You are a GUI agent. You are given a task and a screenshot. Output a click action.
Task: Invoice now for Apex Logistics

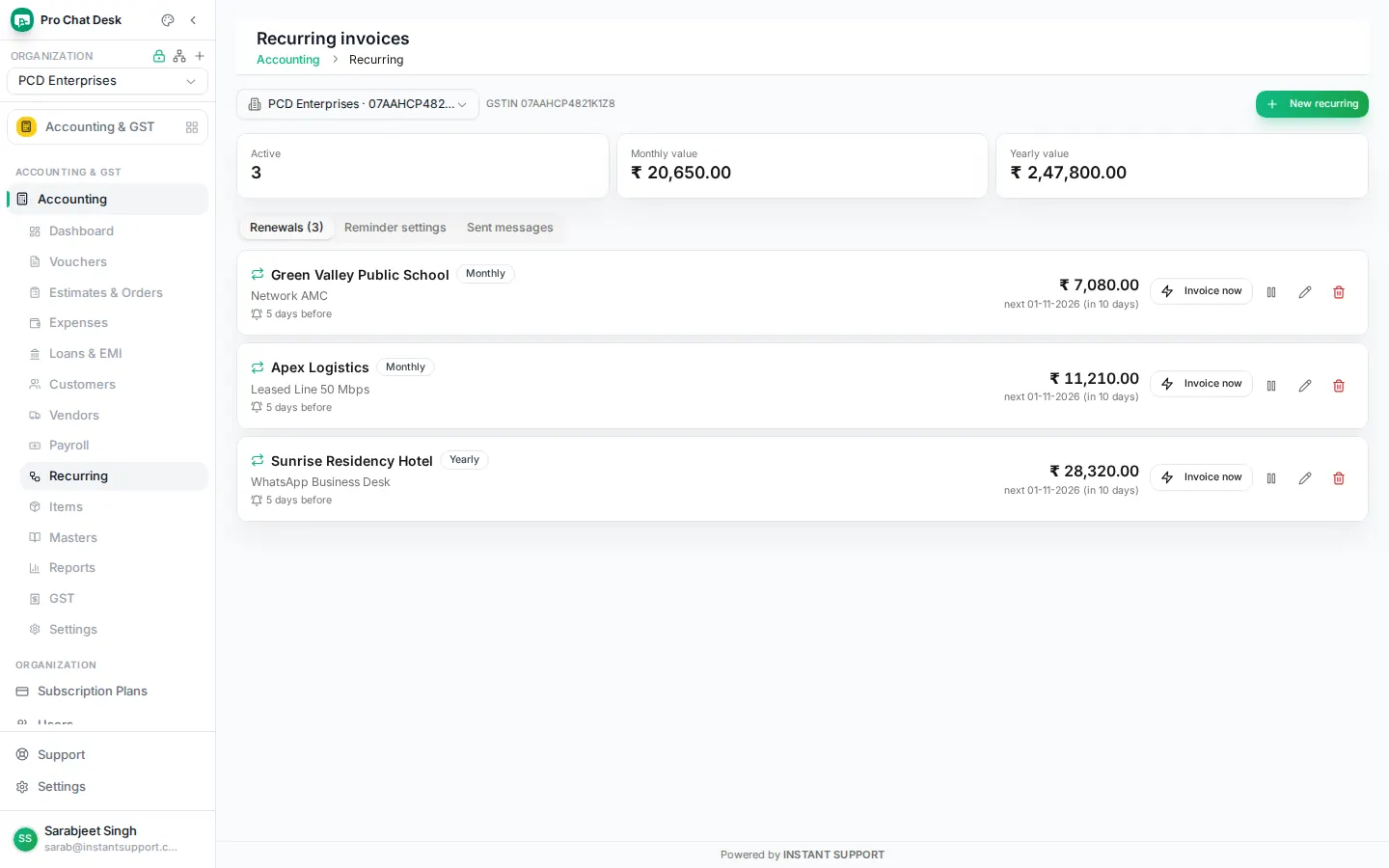pos(1201,384)
